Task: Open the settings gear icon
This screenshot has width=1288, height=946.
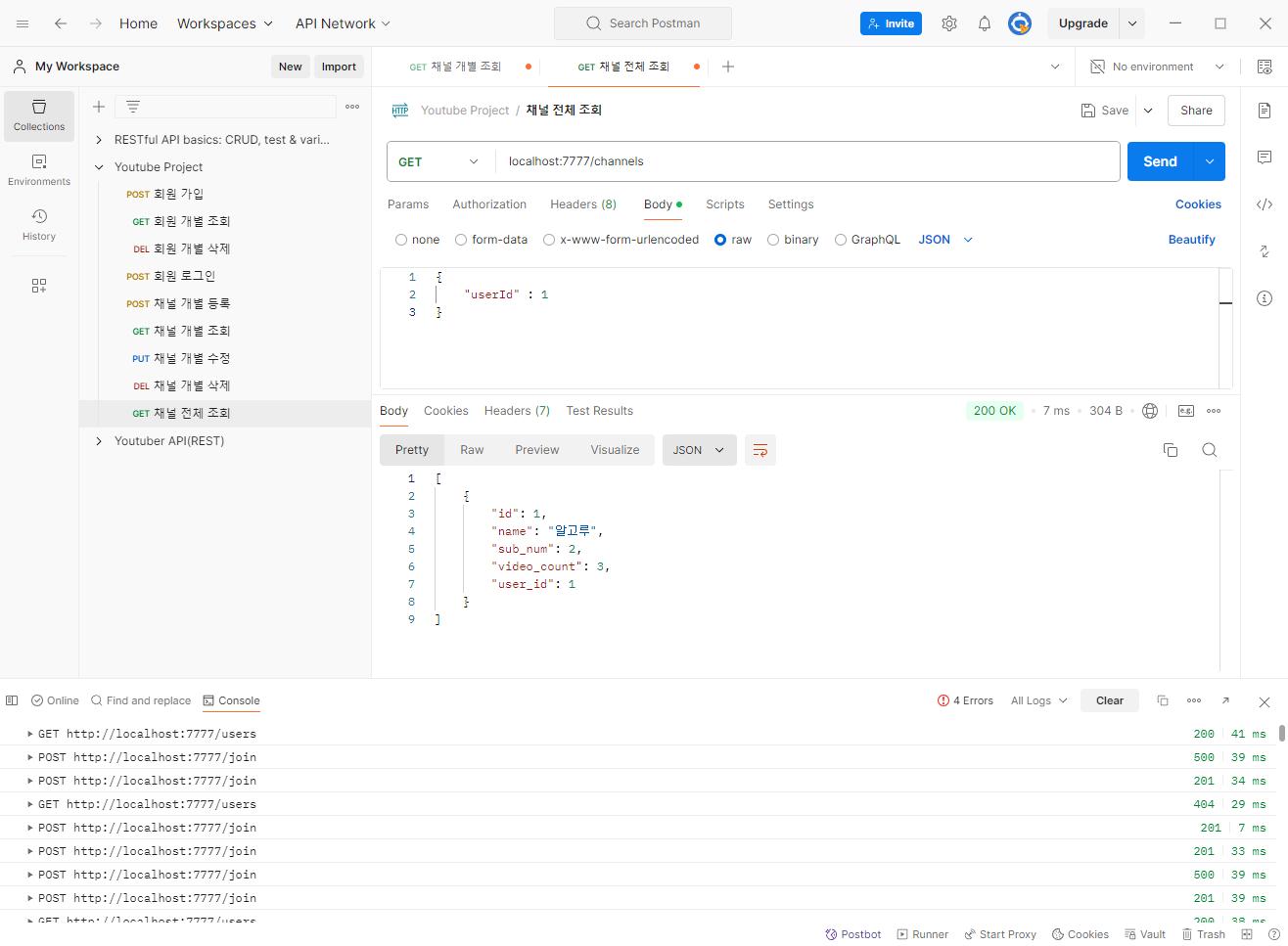Action: 949,23
